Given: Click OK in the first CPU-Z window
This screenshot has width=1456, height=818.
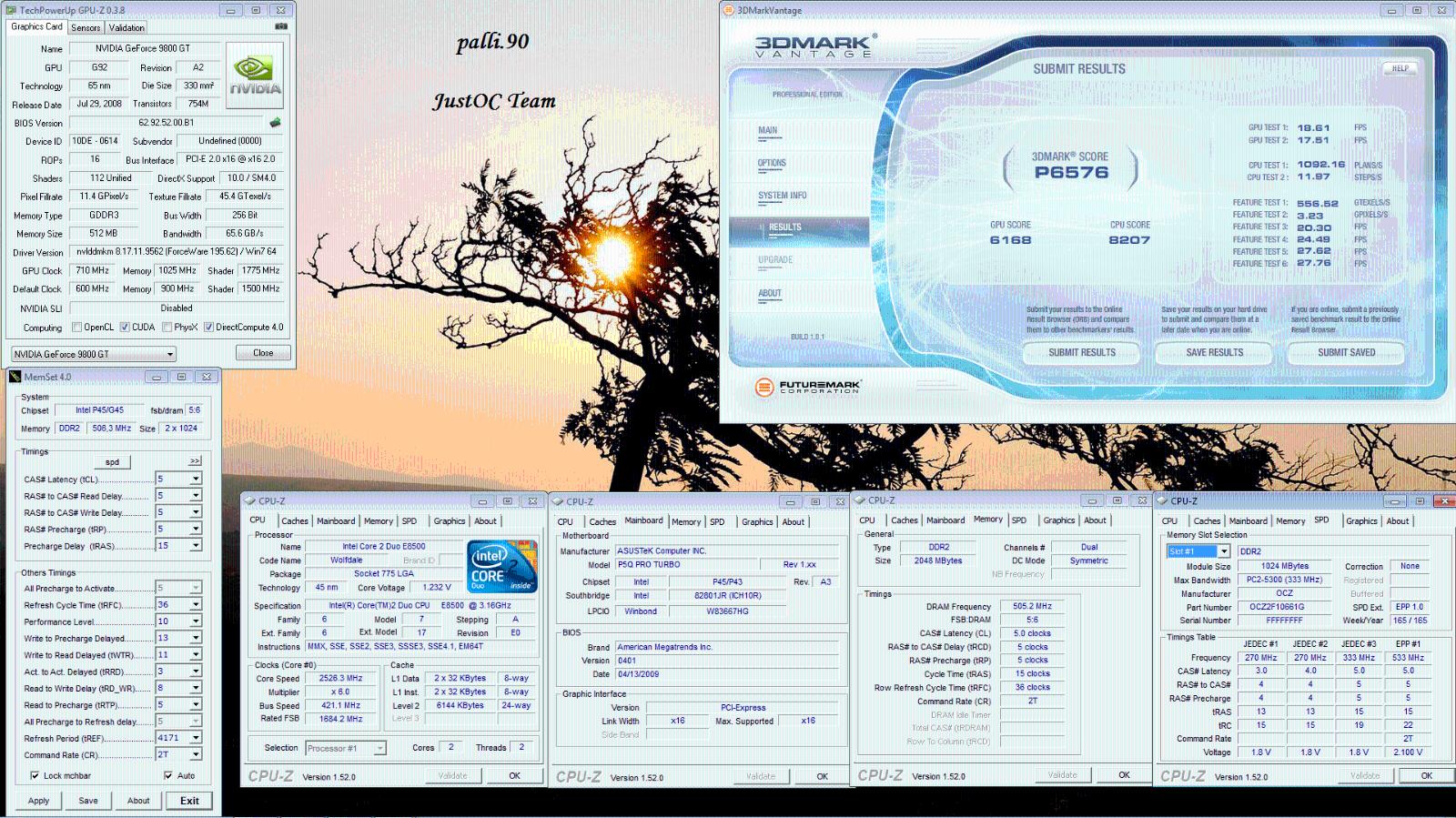Looking at the screenshot, I should coord(515,776).
